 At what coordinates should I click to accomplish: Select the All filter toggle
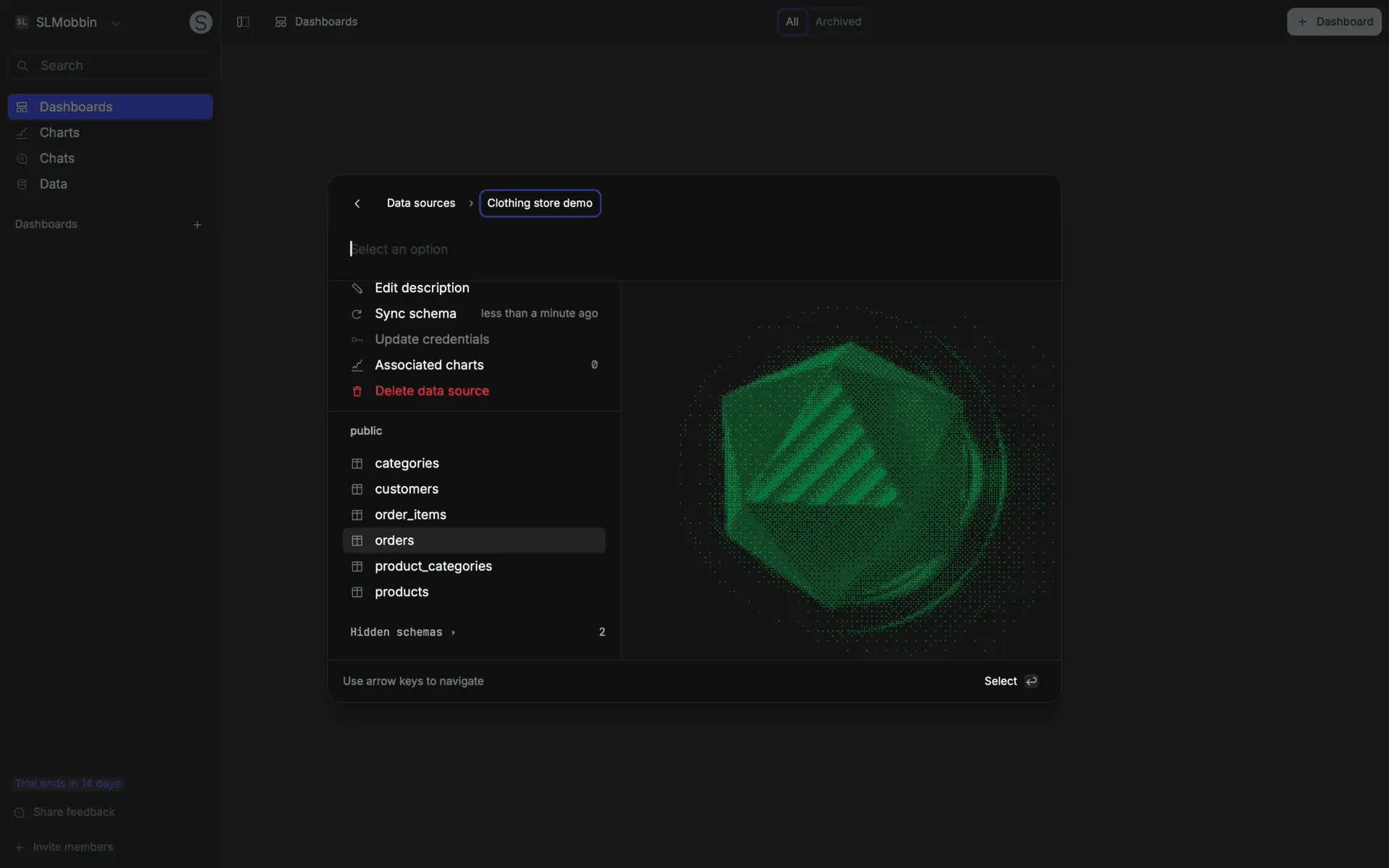(x=792, y=22)
